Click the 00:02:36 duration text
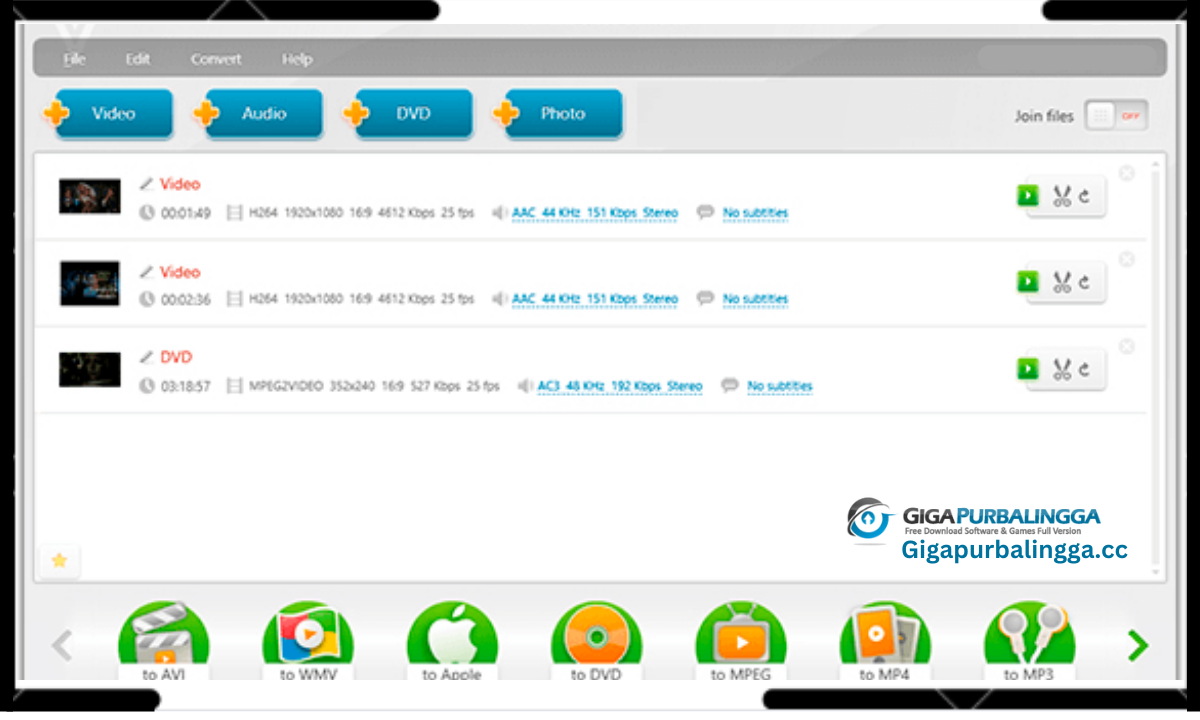The height and width of the screenshot is (720, 1200). tap(186, 300)
